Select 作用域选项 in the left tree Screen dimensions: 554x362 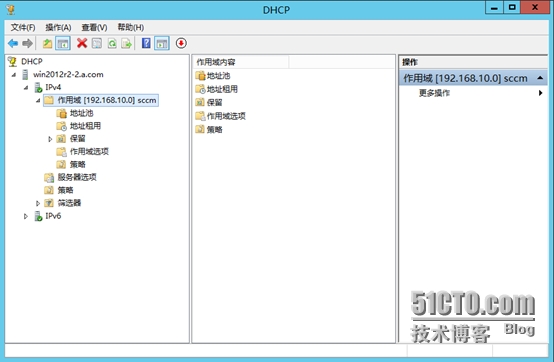pos(89,152)
